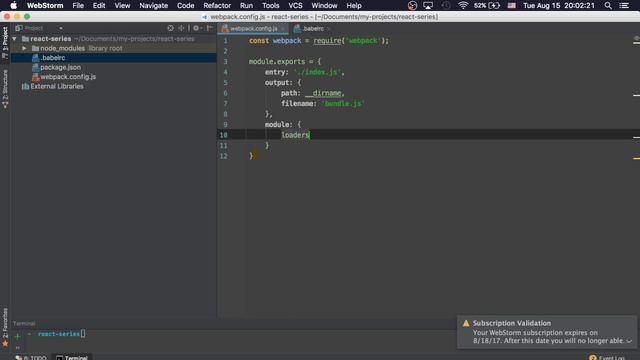
Task: Click the Time Machine icon in menu bar
Action: (x=446, y=5)
